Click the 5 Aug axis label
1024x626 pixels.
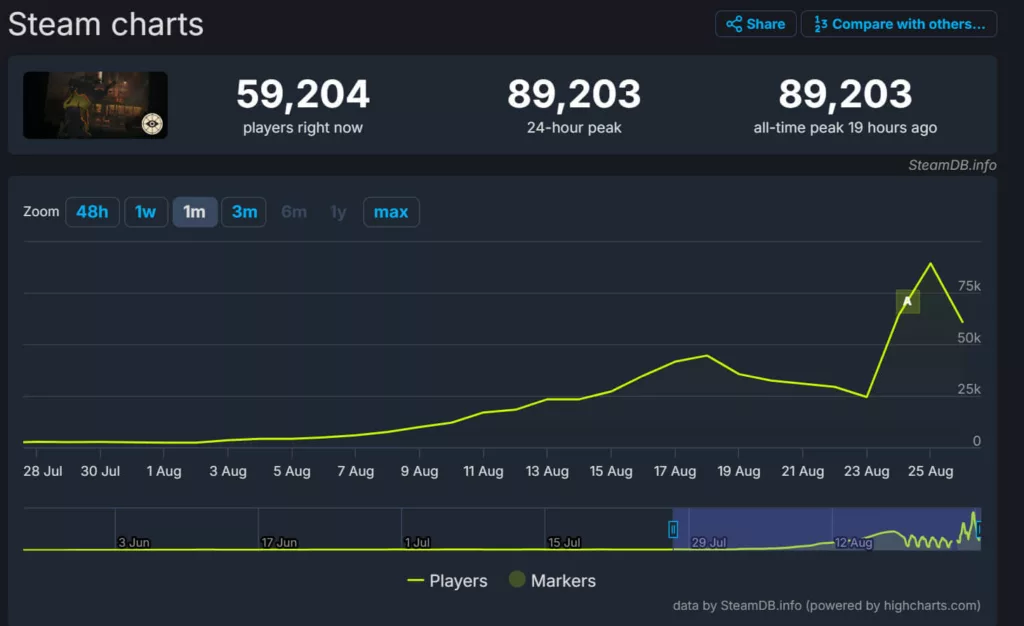(x=292, y=471)
